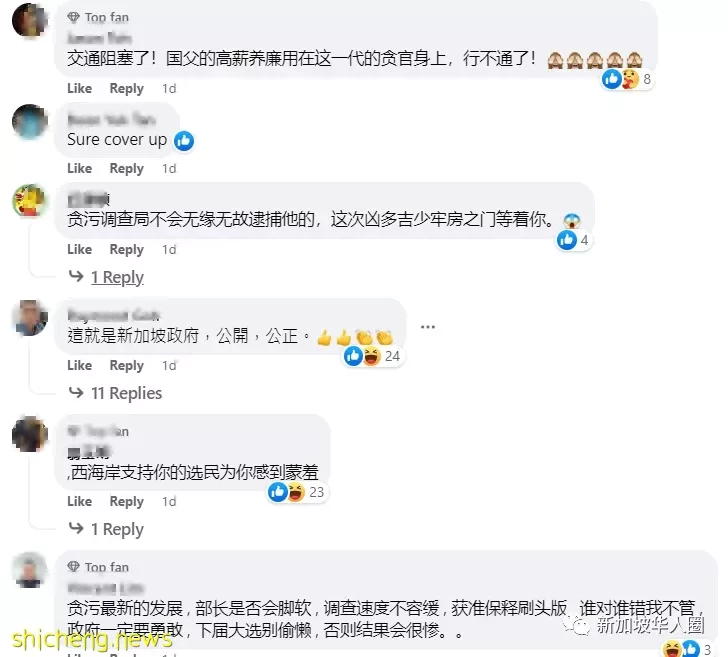Image resolution: width=728 pixels, height=657 pixels.
Task: Click the 1d timestamp under Sure cover up
Action: tap(169, 168)
